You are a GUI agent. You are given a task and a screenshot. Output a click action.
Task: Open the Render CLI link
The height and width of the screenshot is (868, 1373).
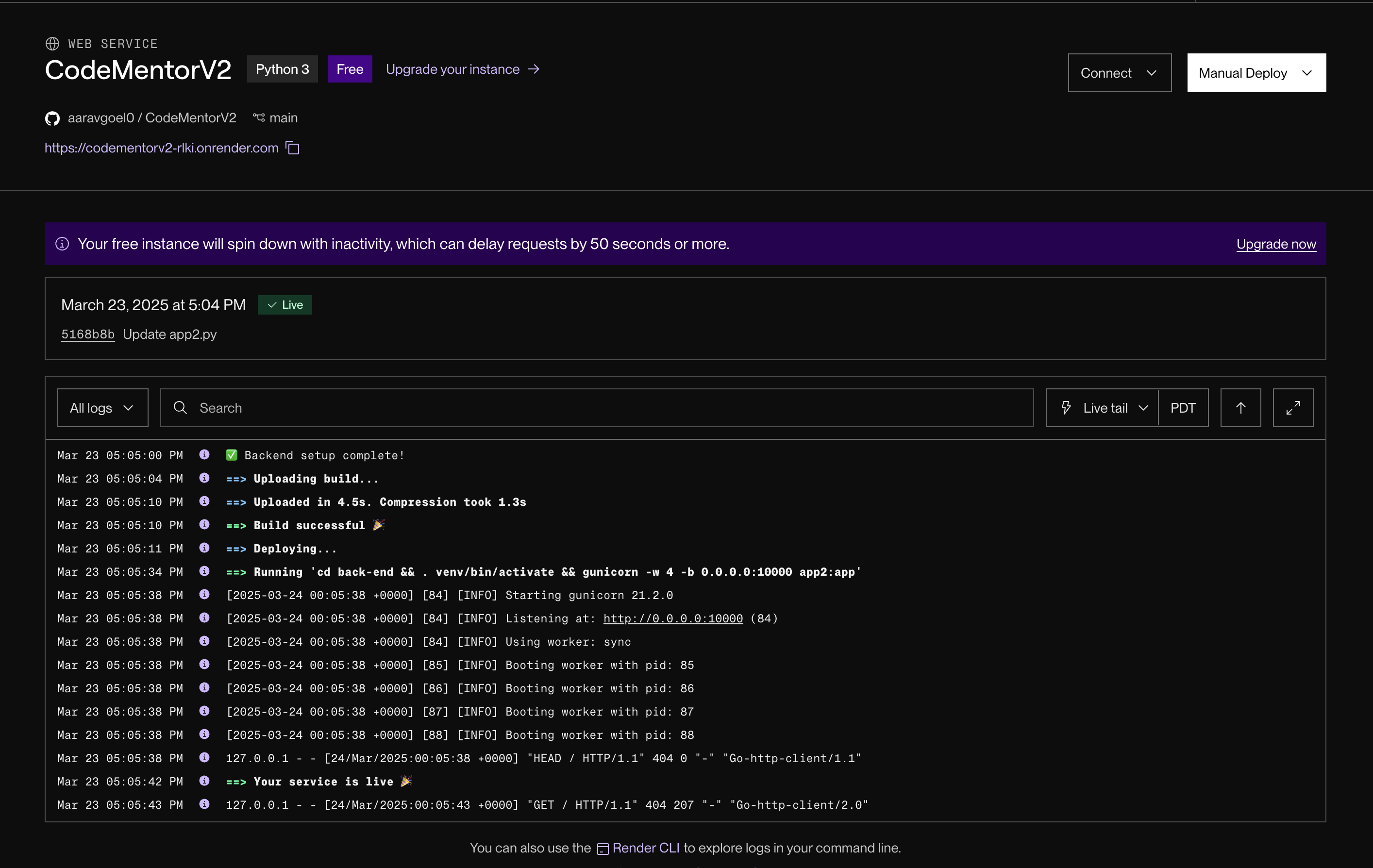(645, 848)
